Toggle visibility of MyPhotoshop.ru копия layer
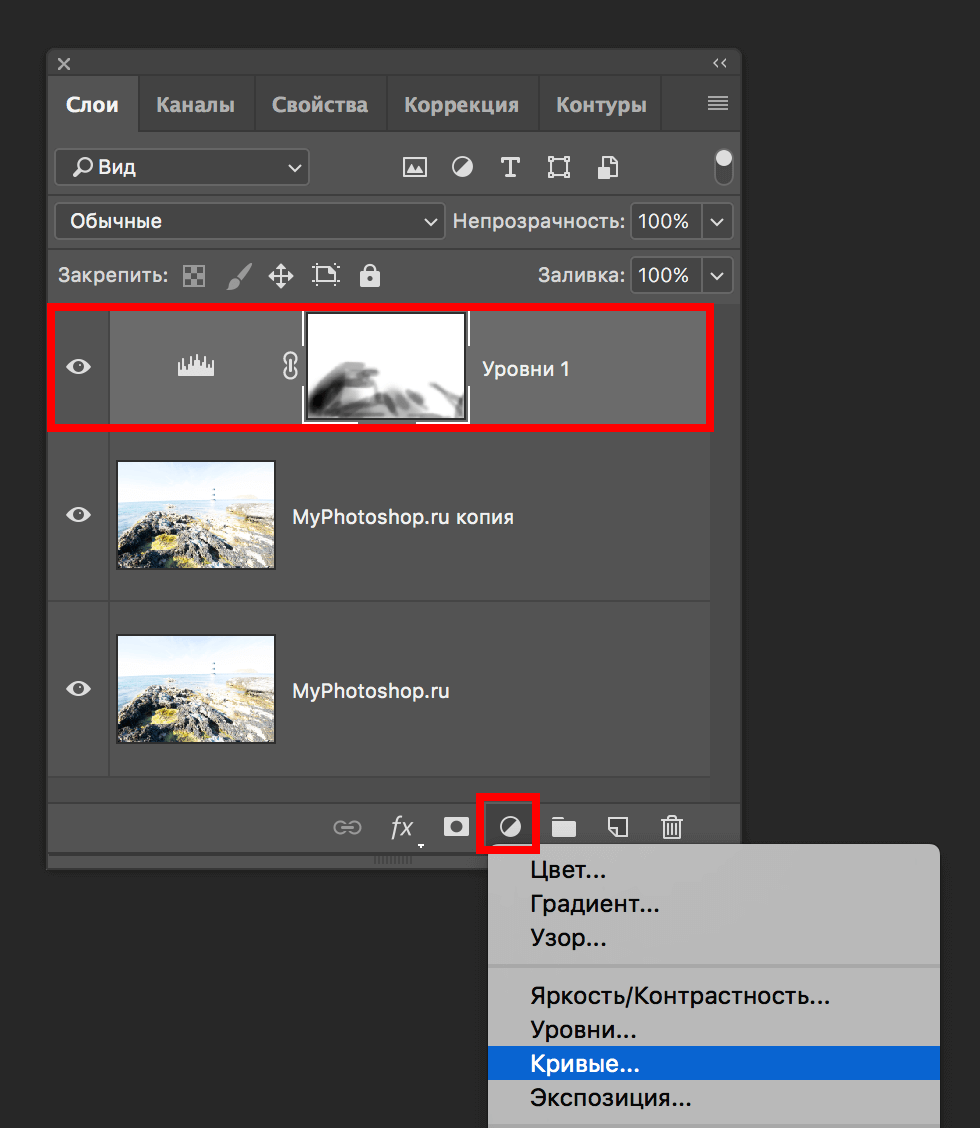The height and width of the screenshot is (1128, 980). coord(78,515)
